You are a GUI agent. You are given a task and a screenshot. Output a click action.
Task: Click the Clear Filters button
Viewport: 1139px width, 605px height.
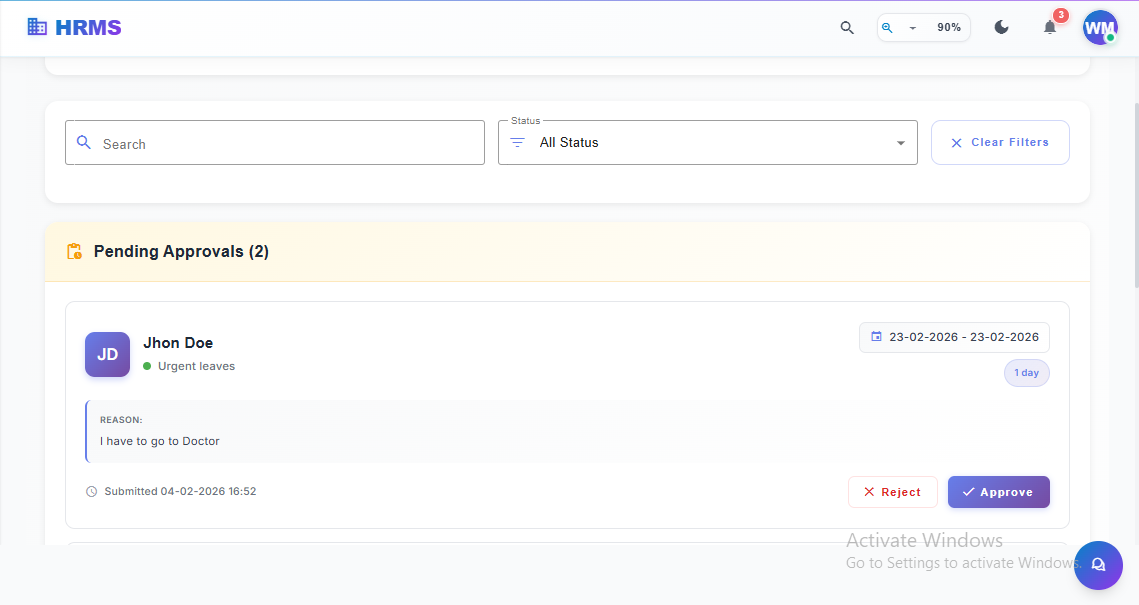[x=1000, y=142]
